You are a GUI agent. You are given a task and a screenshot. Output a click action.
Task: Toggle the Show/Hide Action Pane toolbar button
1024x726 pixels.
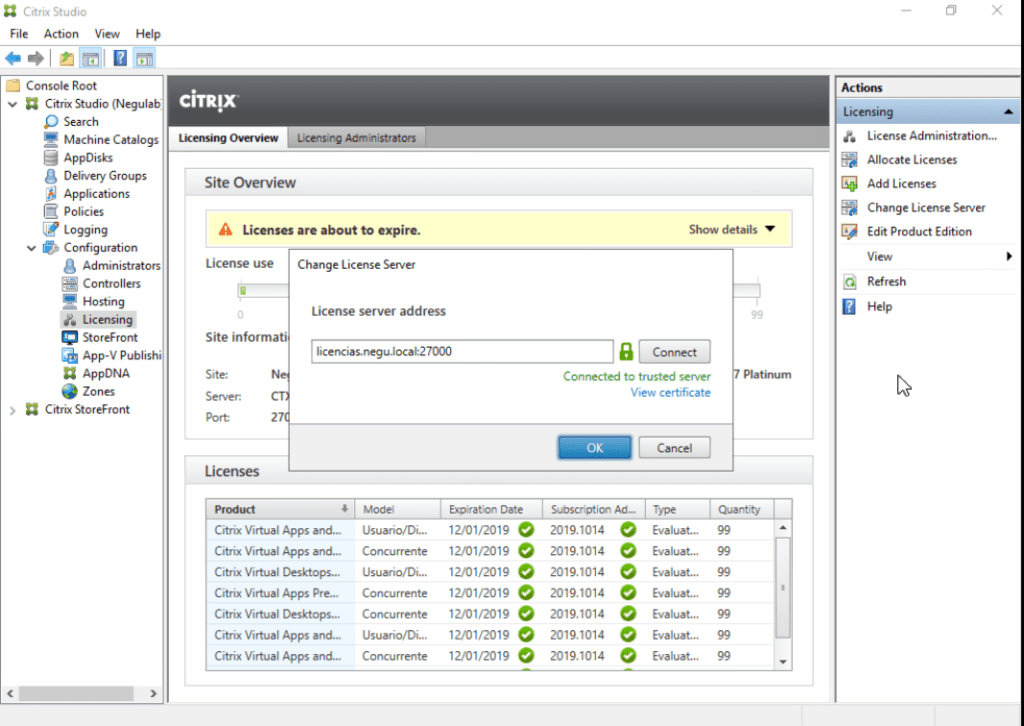click(x=144, y=57)
